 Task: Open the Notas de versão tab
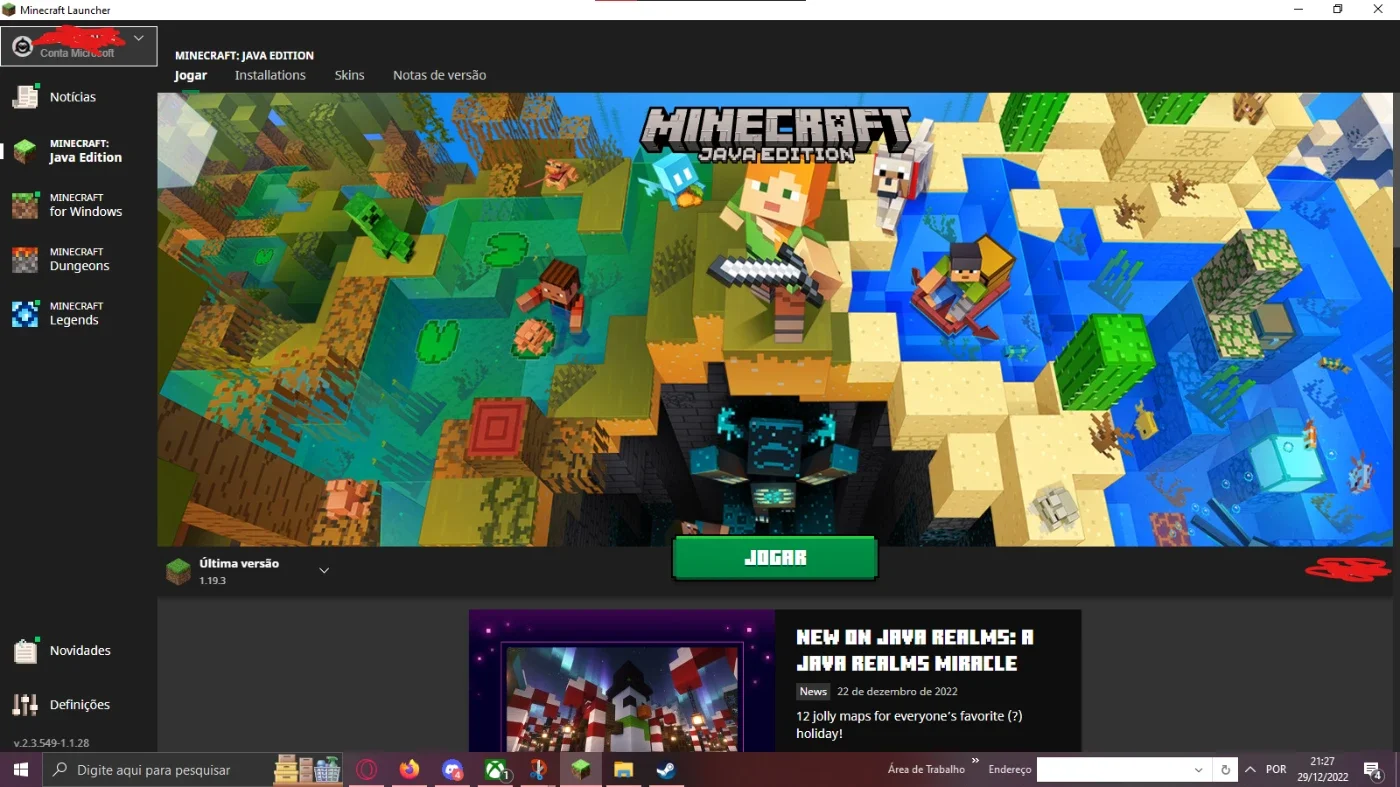coord(439,75)
